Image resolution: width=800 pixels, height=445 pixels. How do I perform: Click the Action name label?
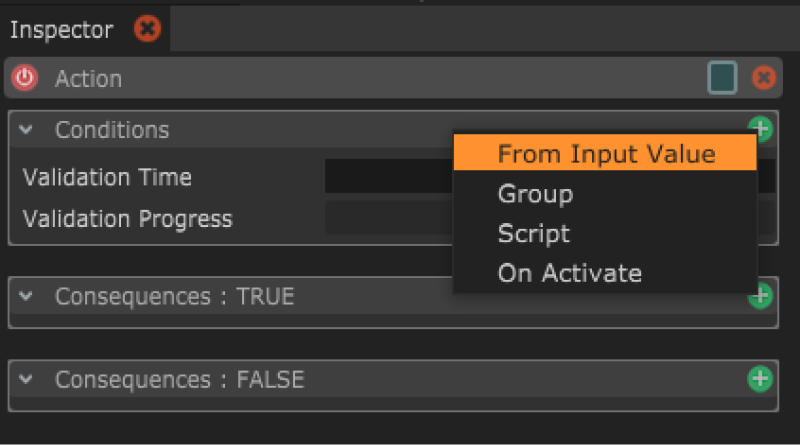88,78
